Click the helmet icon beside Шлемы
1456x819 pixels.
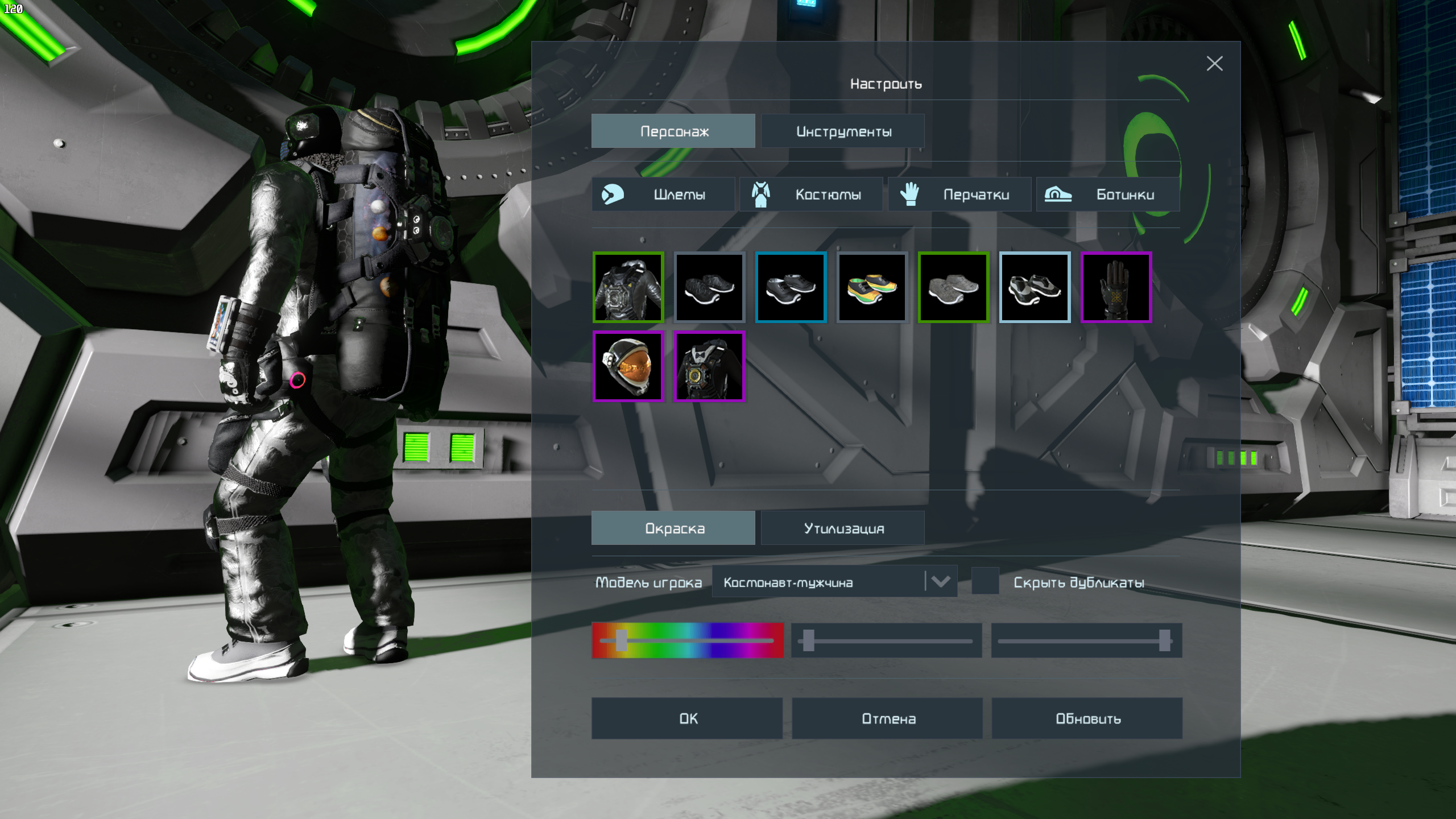(x=613, y=195)
